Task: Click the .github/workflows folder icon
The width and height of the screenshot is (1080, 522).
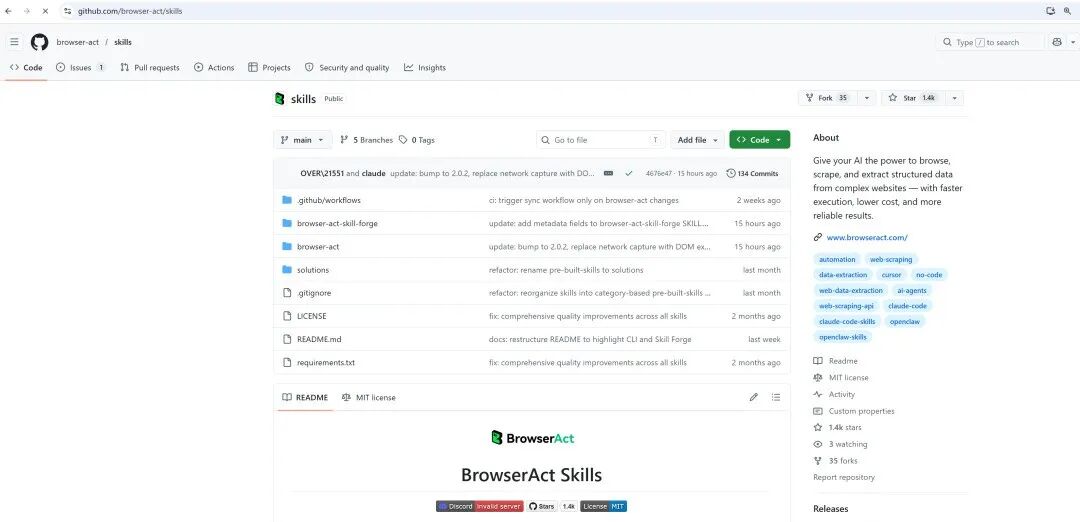Action: 287,200
